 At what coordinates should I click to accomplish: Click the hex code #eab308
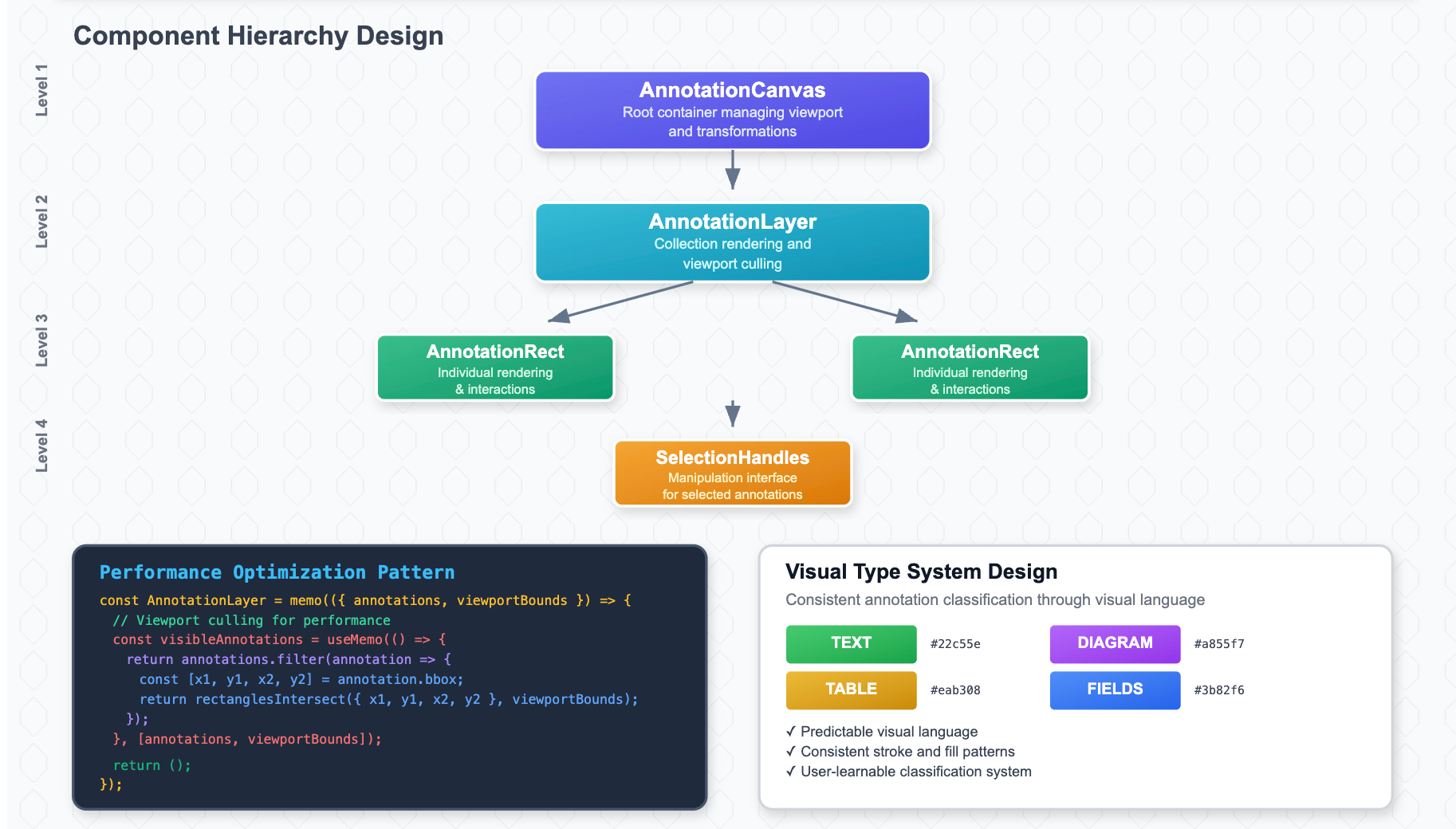coord(955,690)
